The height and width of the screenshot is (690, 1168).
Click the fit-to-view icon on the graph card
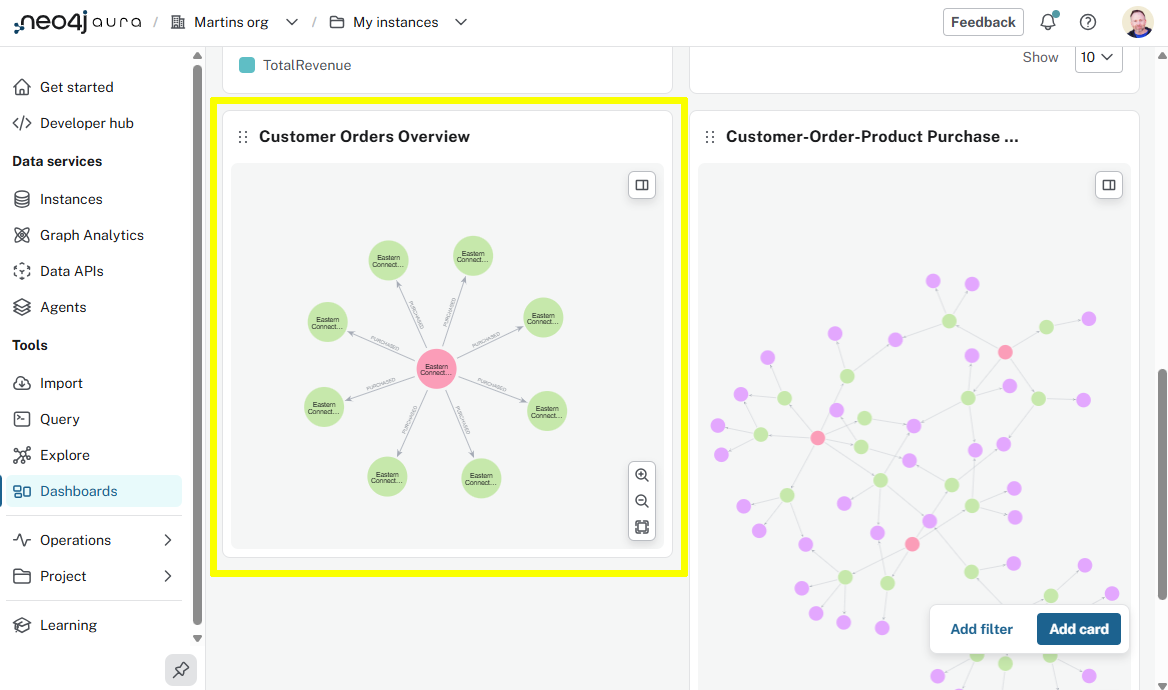pos(641,527)
